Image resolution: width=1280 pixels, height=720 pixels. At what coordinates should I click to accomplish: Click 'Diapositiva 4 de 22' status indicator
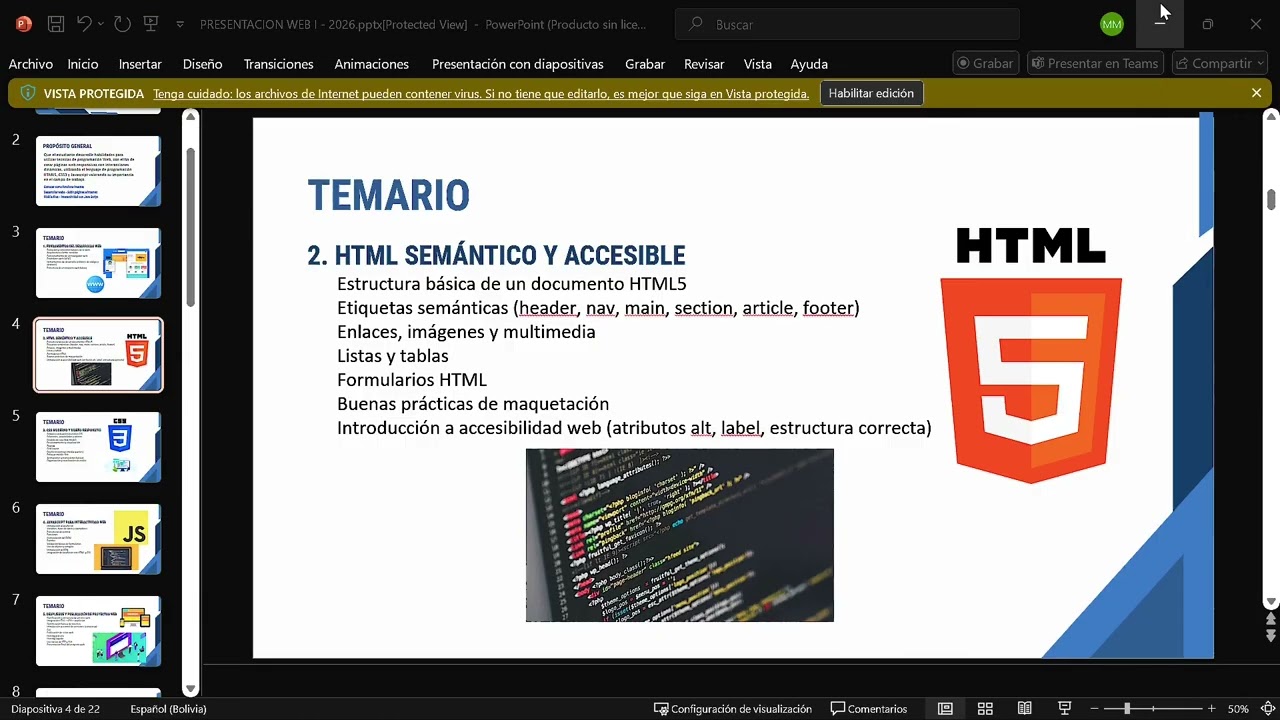55,709
